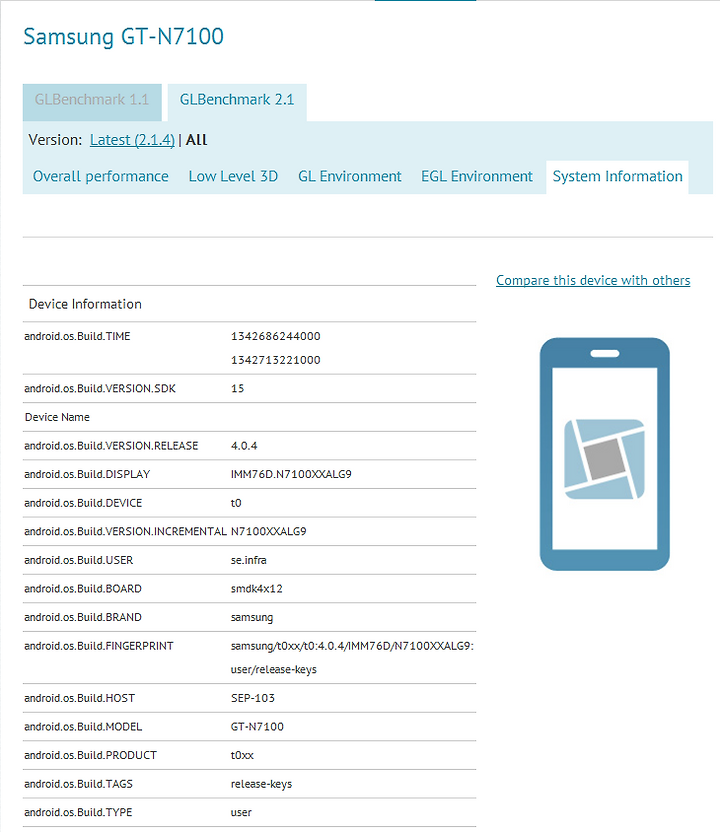Select the android.os.Build.TIME label
The width and height of the screenshot is (720, 832).
tap(77, 336)
